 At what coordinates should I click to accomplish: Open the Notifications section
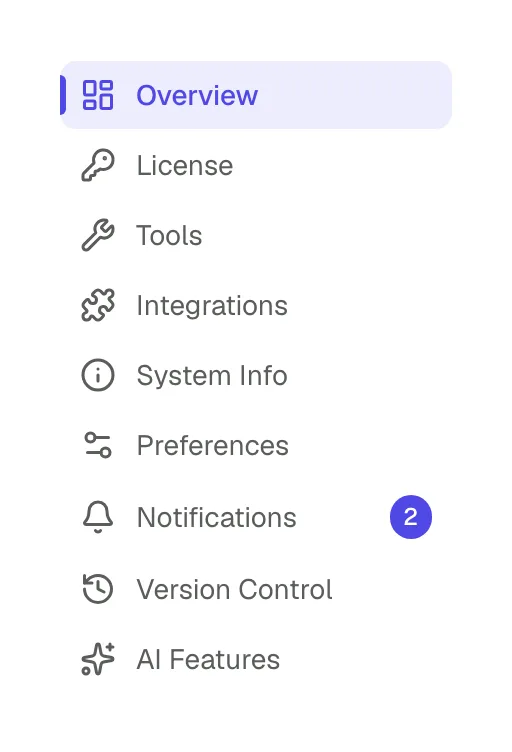coord(256,517)
